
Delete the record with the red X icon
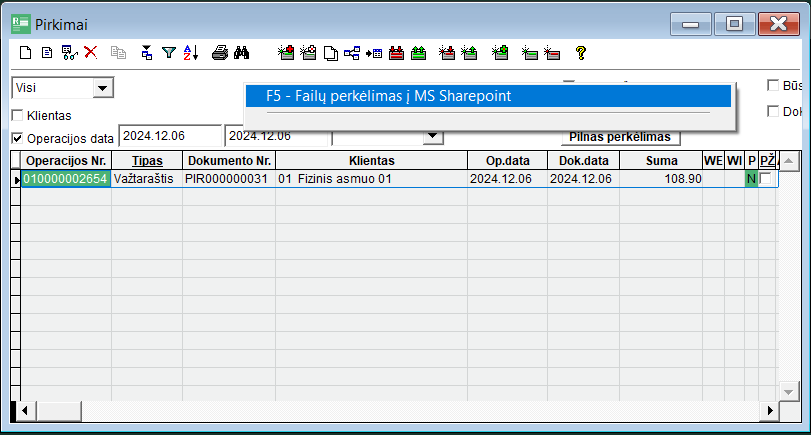pos(91,52)
